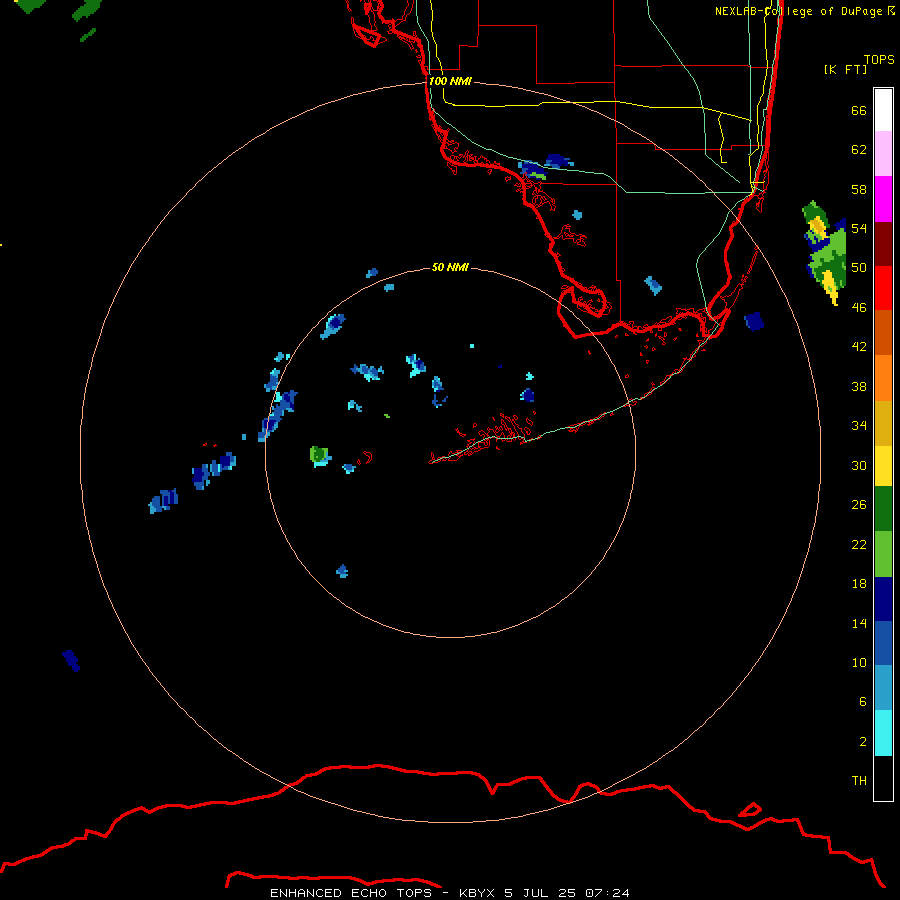Image resolution: width=900 pixels, height=900 pixels.
Task: Click the "100 NMI" range ring label
Action: pyautogui.click(x=450, y=82)
